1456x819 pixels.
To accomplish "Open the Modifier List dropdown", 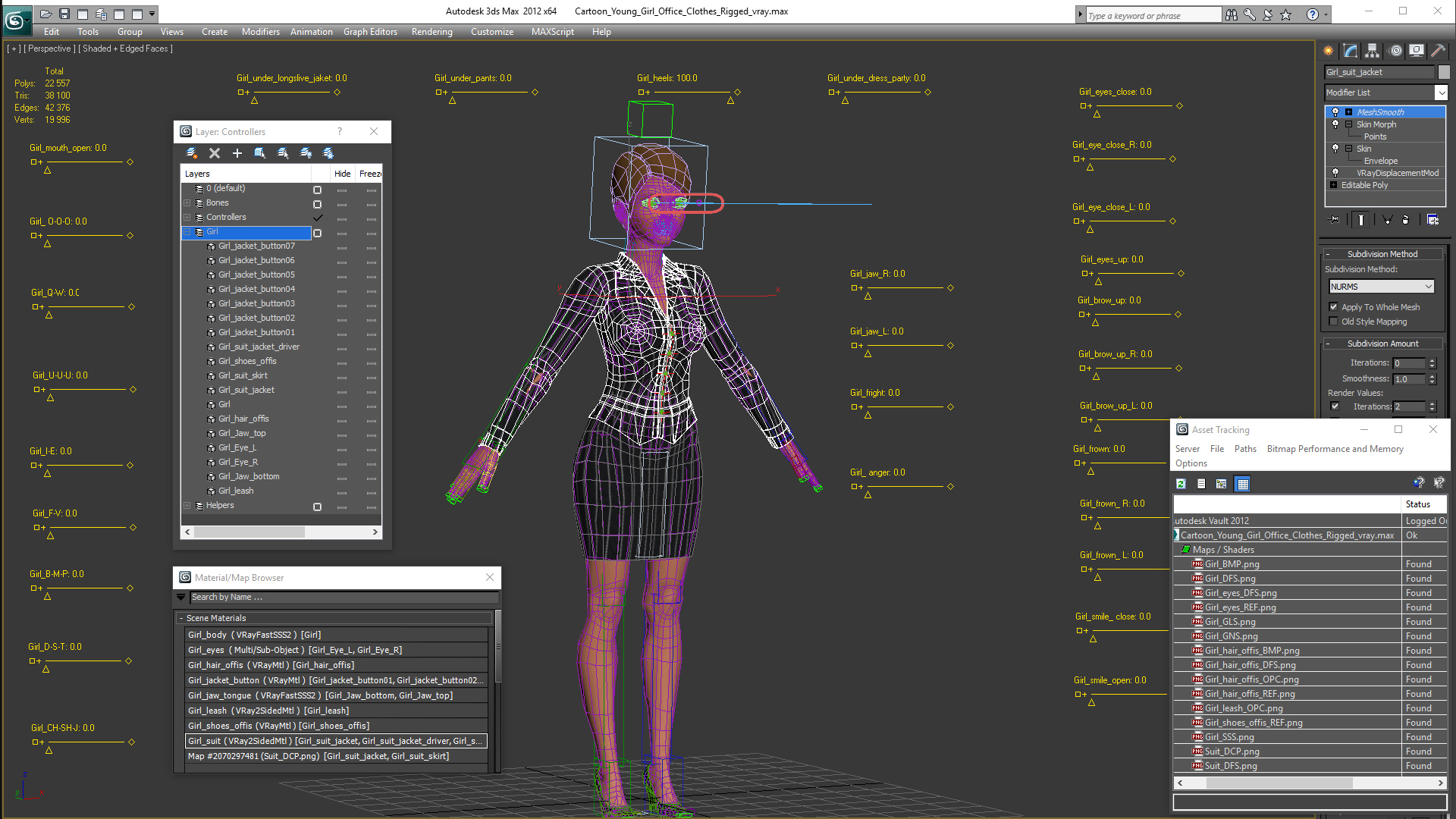I will (x=1385, y=93).
